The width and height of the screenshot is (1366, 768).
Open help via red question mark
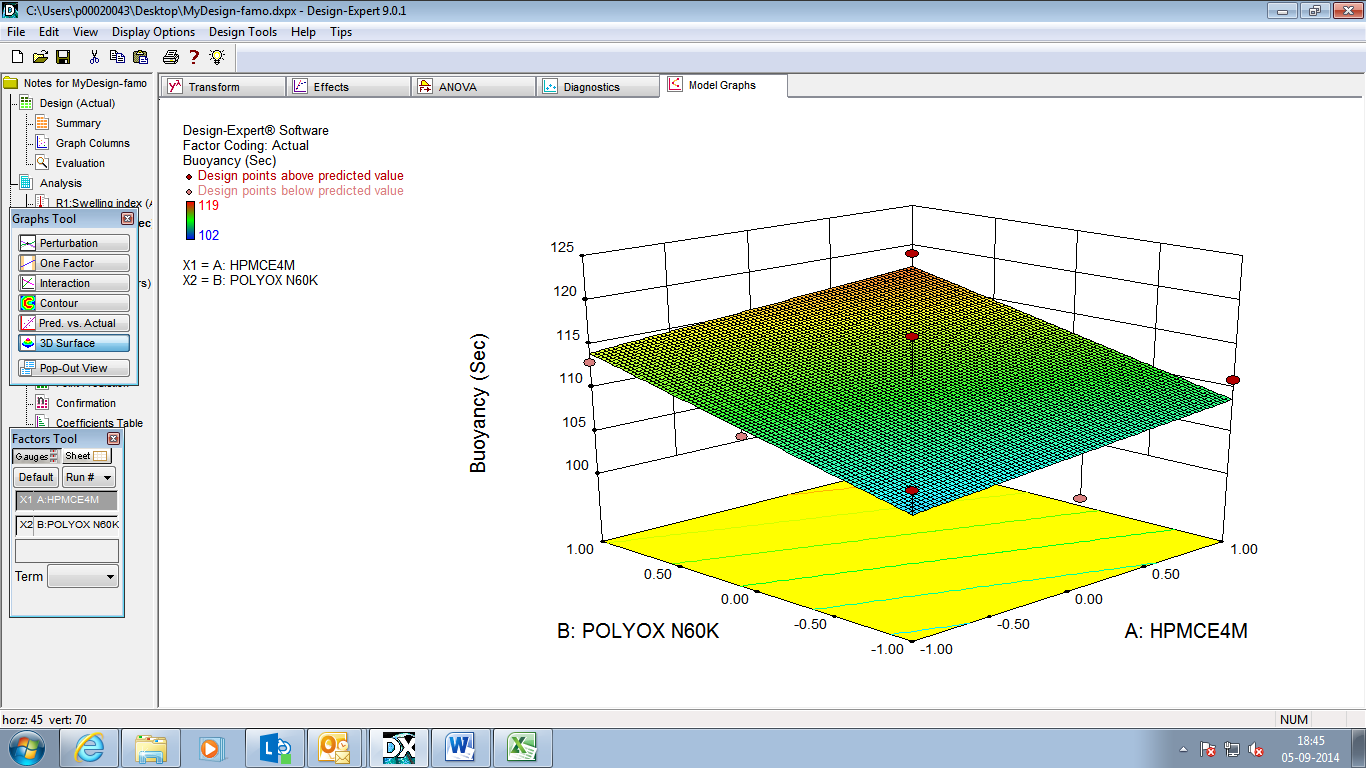194,57
